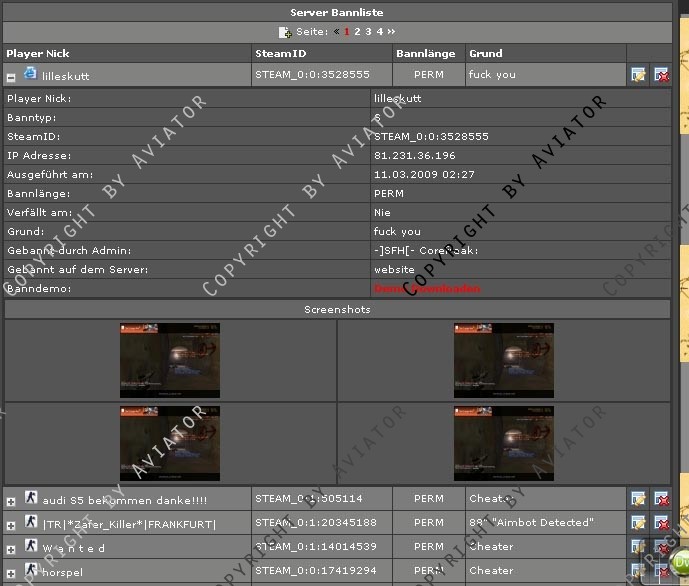
Task: Click edit icon in audi S5 row
Action: [638, 499]
